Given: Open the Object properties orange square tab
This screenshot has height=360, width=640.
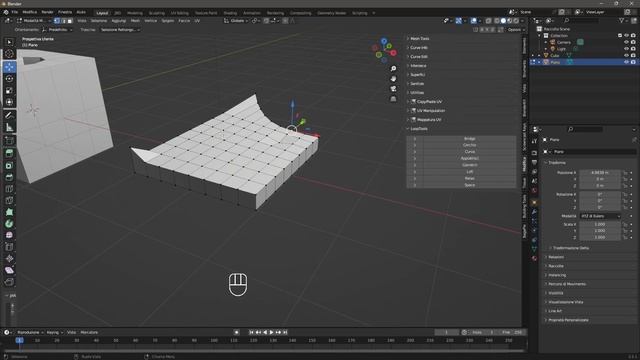Looking at the screenshot, I should point(534,202).
